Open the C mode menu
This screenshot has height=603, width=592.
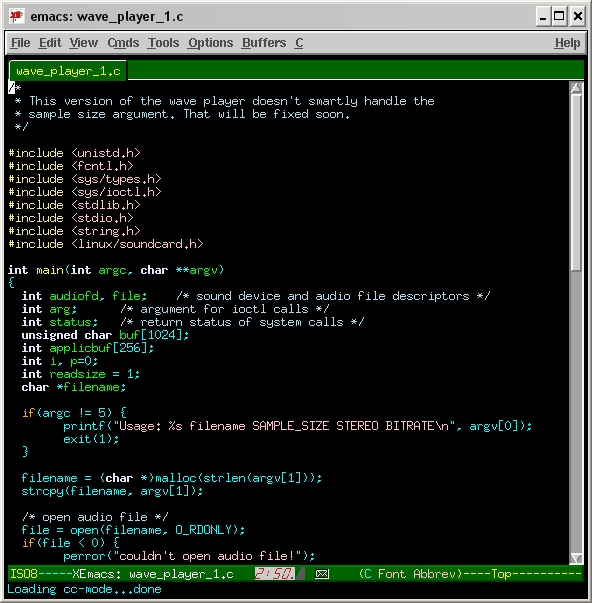click(299, 43)
